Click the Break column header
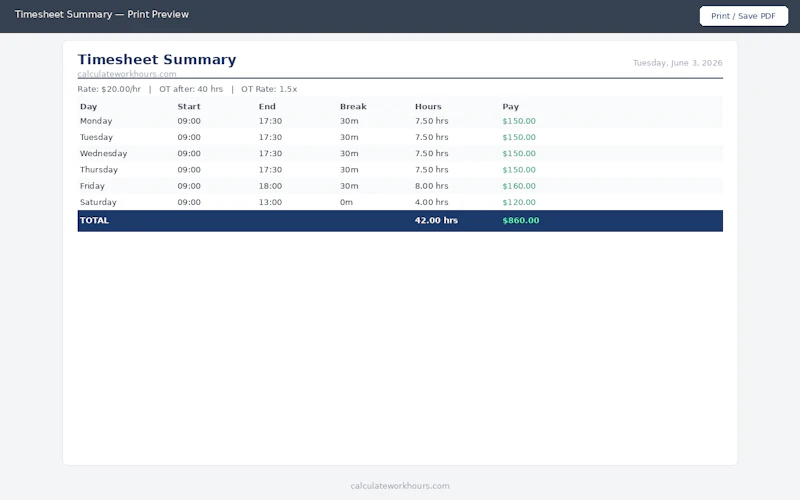The height and width of the screenshot is (500, 800). pos(353,107)
